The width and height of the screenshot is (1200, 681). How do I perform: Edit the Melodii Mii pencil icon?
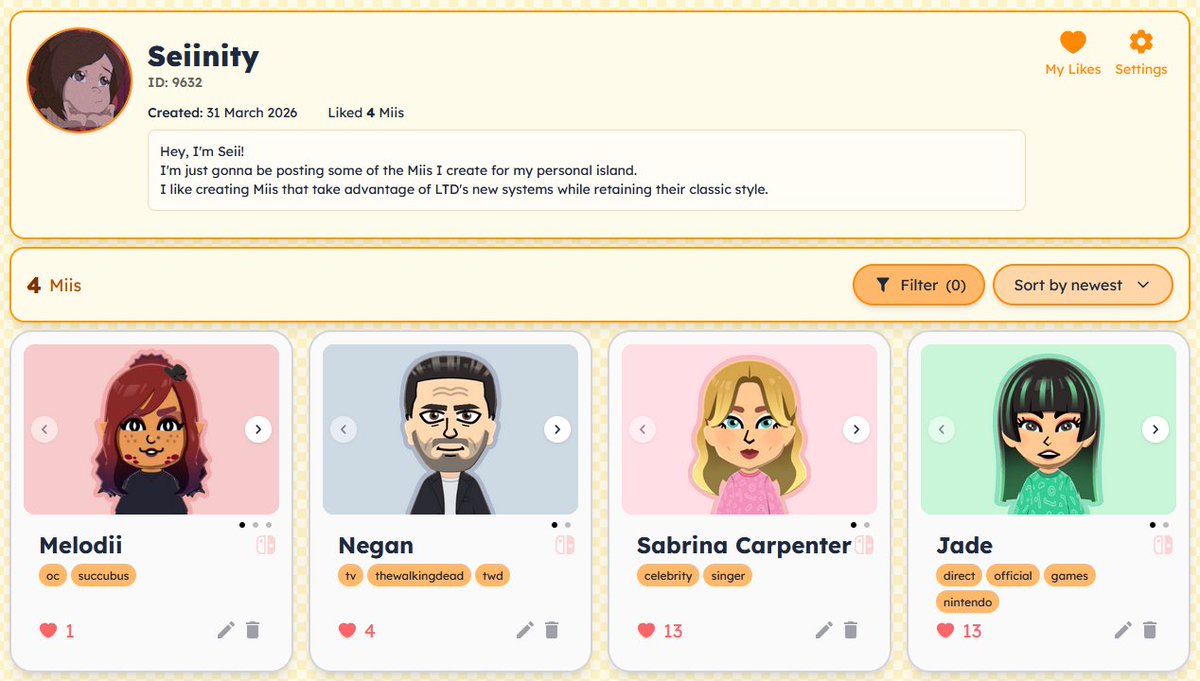[226, 630]
